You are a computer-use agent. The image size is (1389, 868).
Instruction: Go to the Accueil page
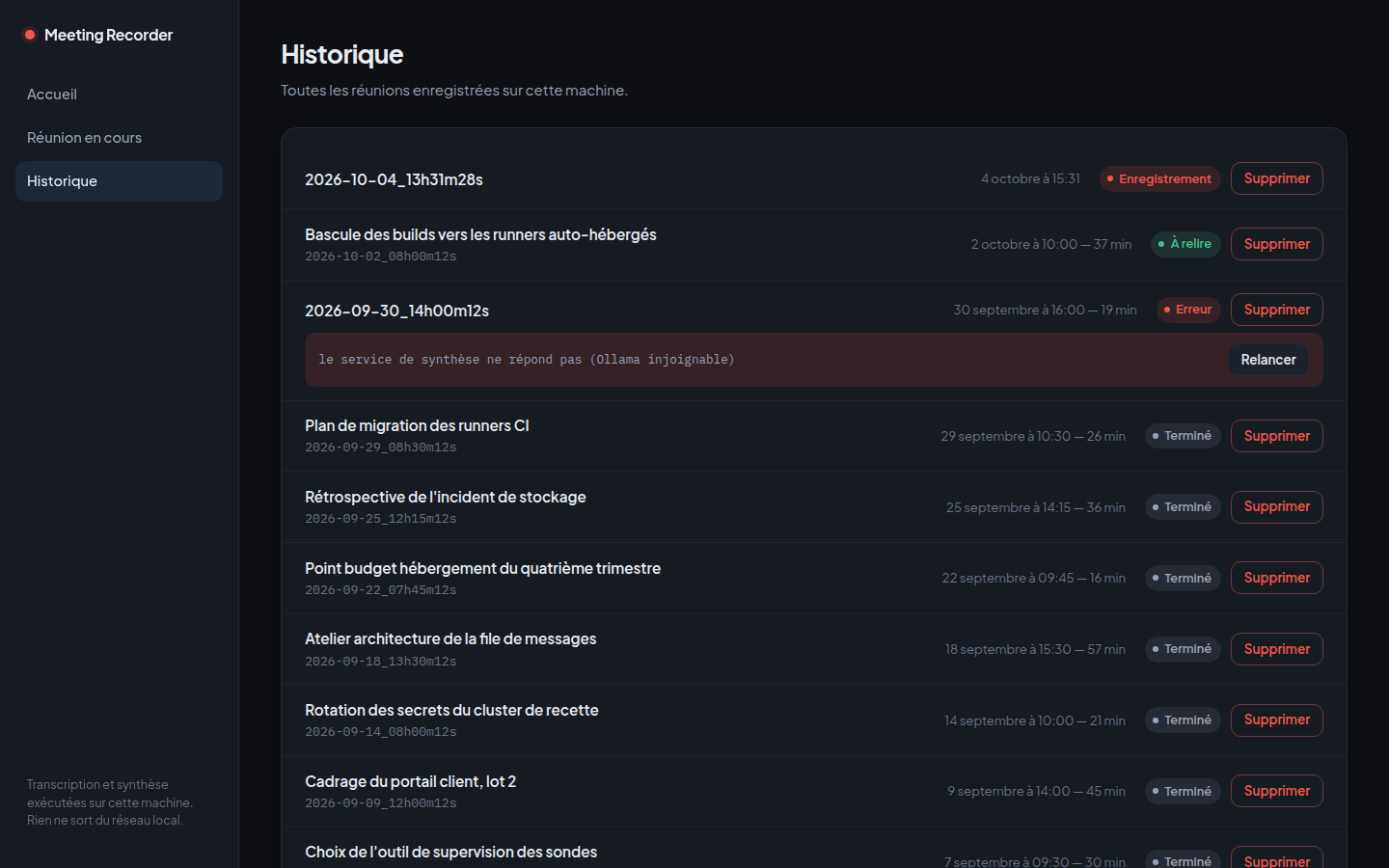(x=119, y=95)
